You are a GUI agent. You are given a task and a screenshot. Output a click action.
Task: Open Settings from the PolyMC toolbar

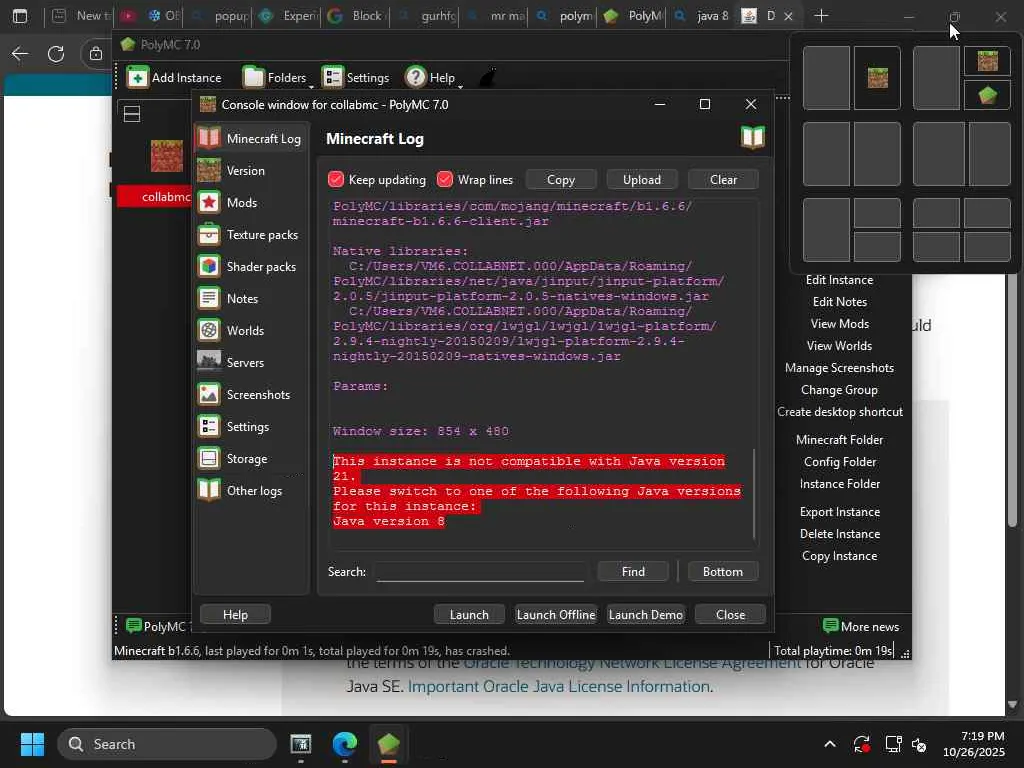(355, 78)
